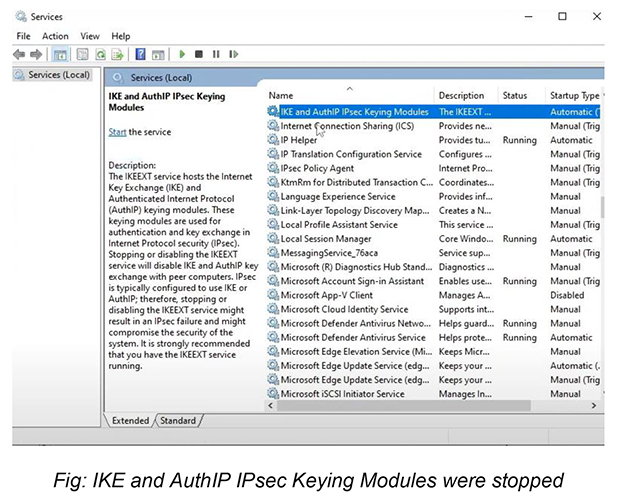Screen dimensions: 617x498
Task: Click the horizontal scrollbar right arrow
Action: click(x=594, y=406)
